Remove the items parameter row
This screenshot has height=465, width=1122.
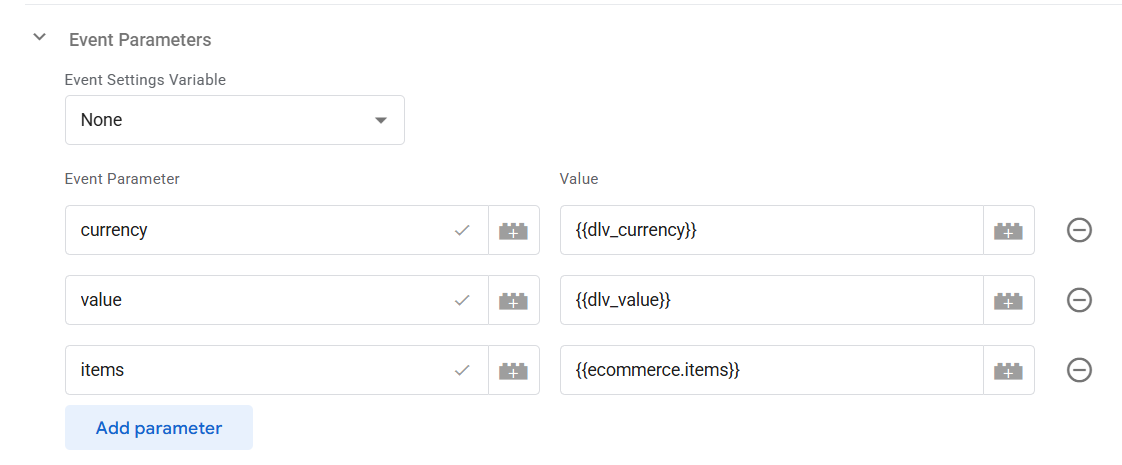(x=1079, y=371)
